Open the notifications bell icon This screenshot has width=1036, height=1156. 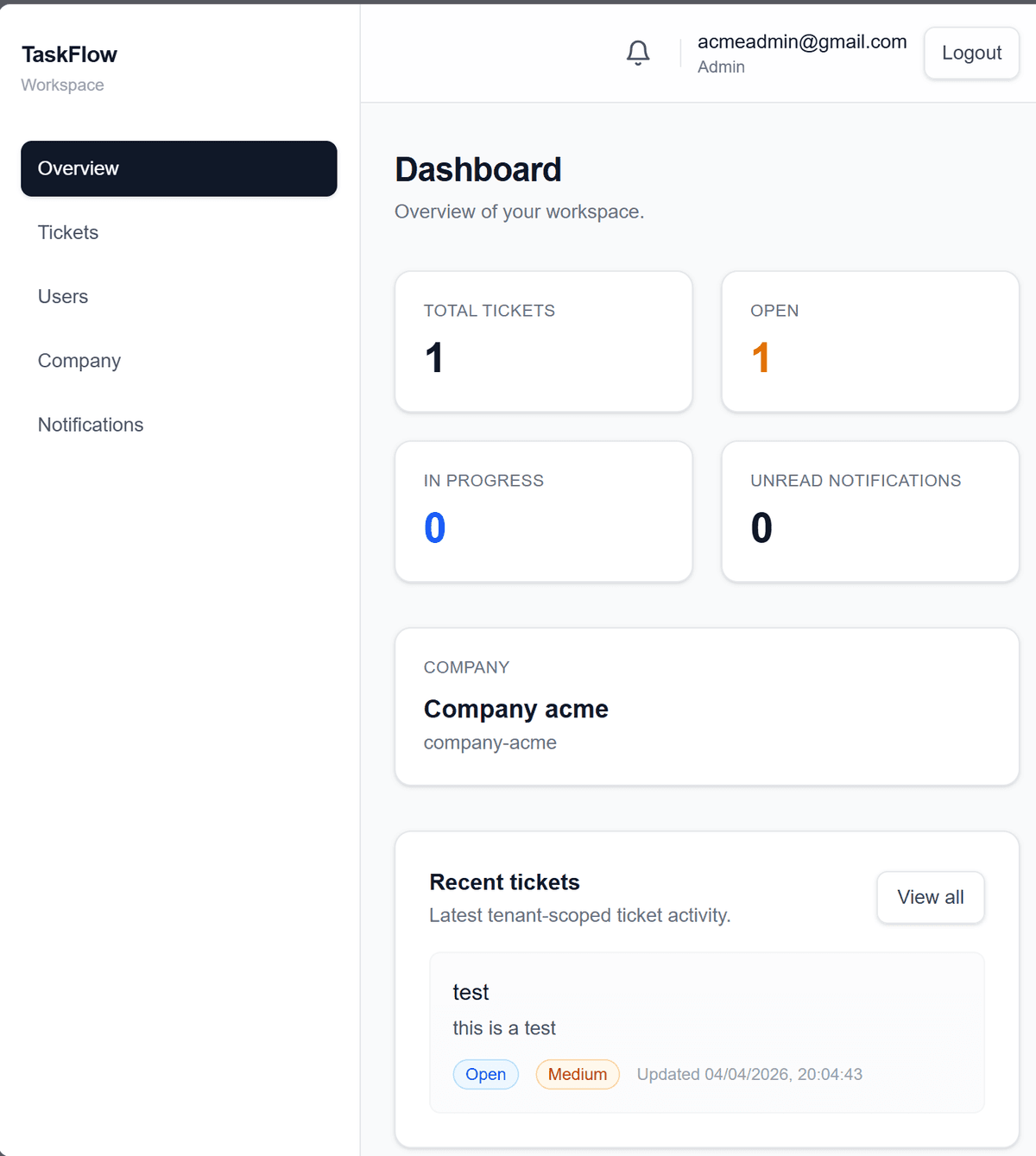pos(638,53)
